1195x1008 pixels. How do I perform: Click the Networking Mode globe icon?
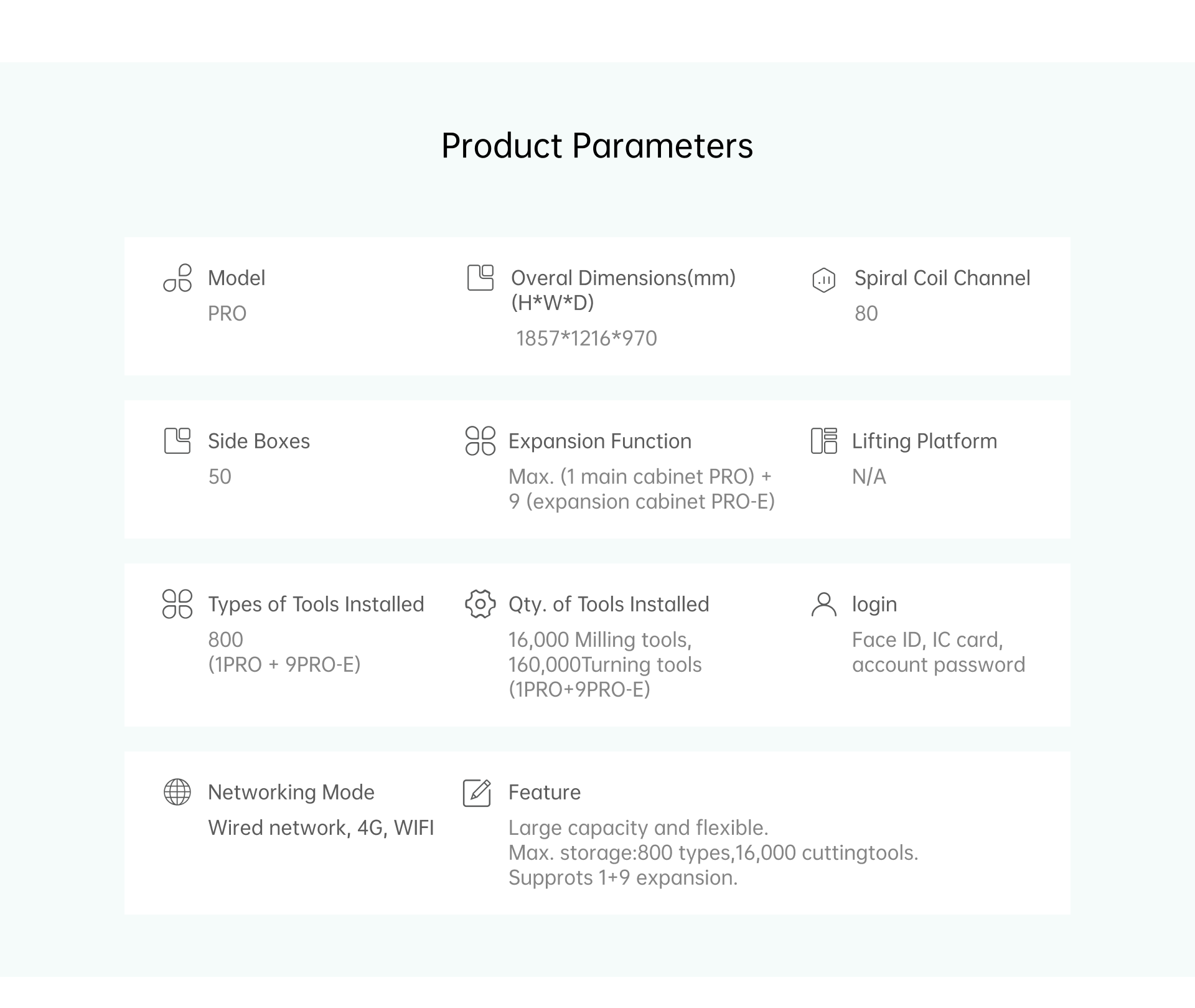tap(177, 792)
